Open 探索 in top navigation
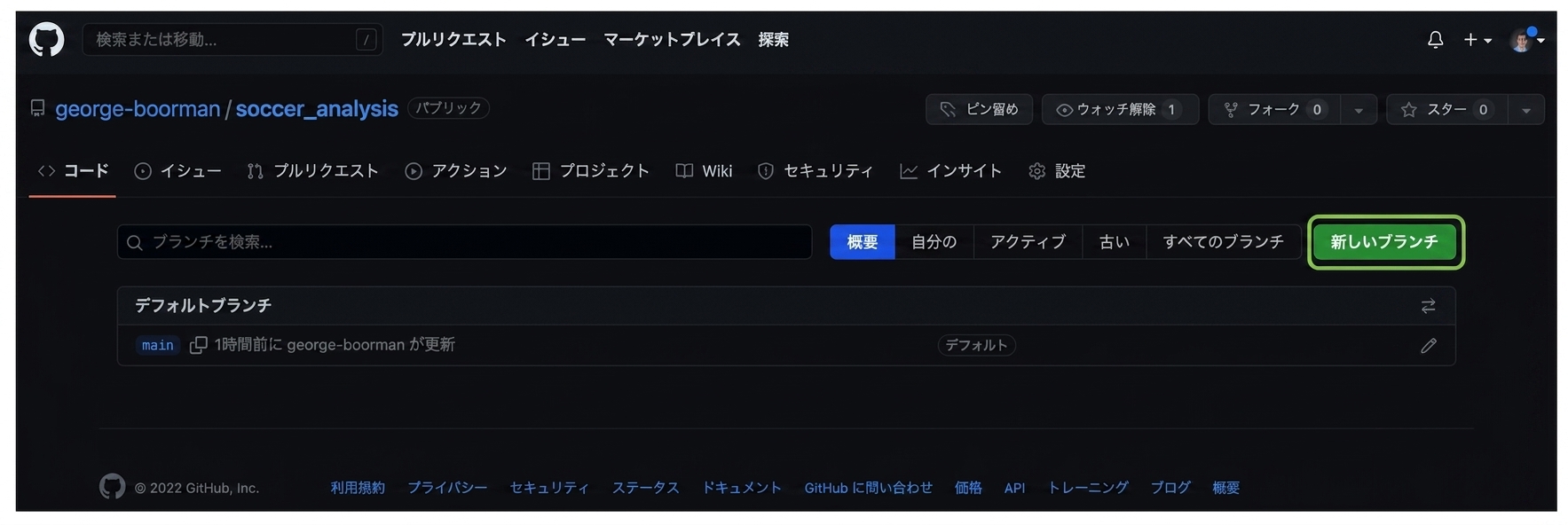1568x525 pixels. (x=773, y=40)
